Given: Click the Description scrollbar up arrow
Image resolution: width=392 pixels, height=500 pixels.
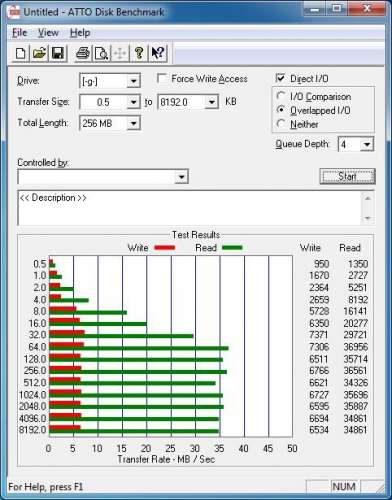Looking at the screenshot, I should pos(368,198).
